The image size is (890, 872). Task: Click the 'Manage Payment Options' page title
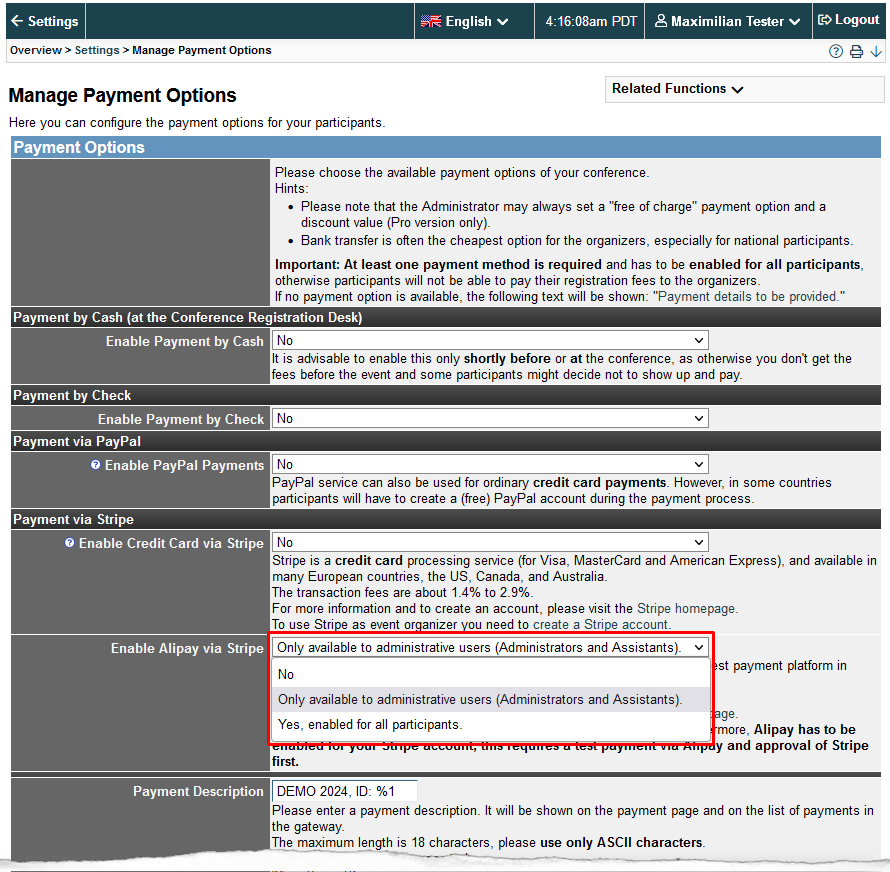(x=123, y=95)
